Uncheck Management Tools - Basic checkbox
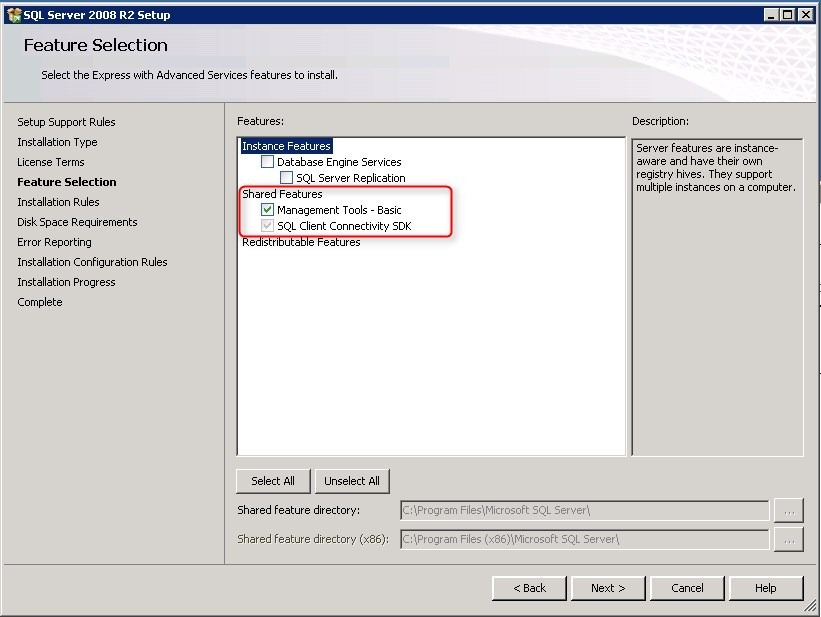This screenshot has height=617, width=821. click(267, 210)
